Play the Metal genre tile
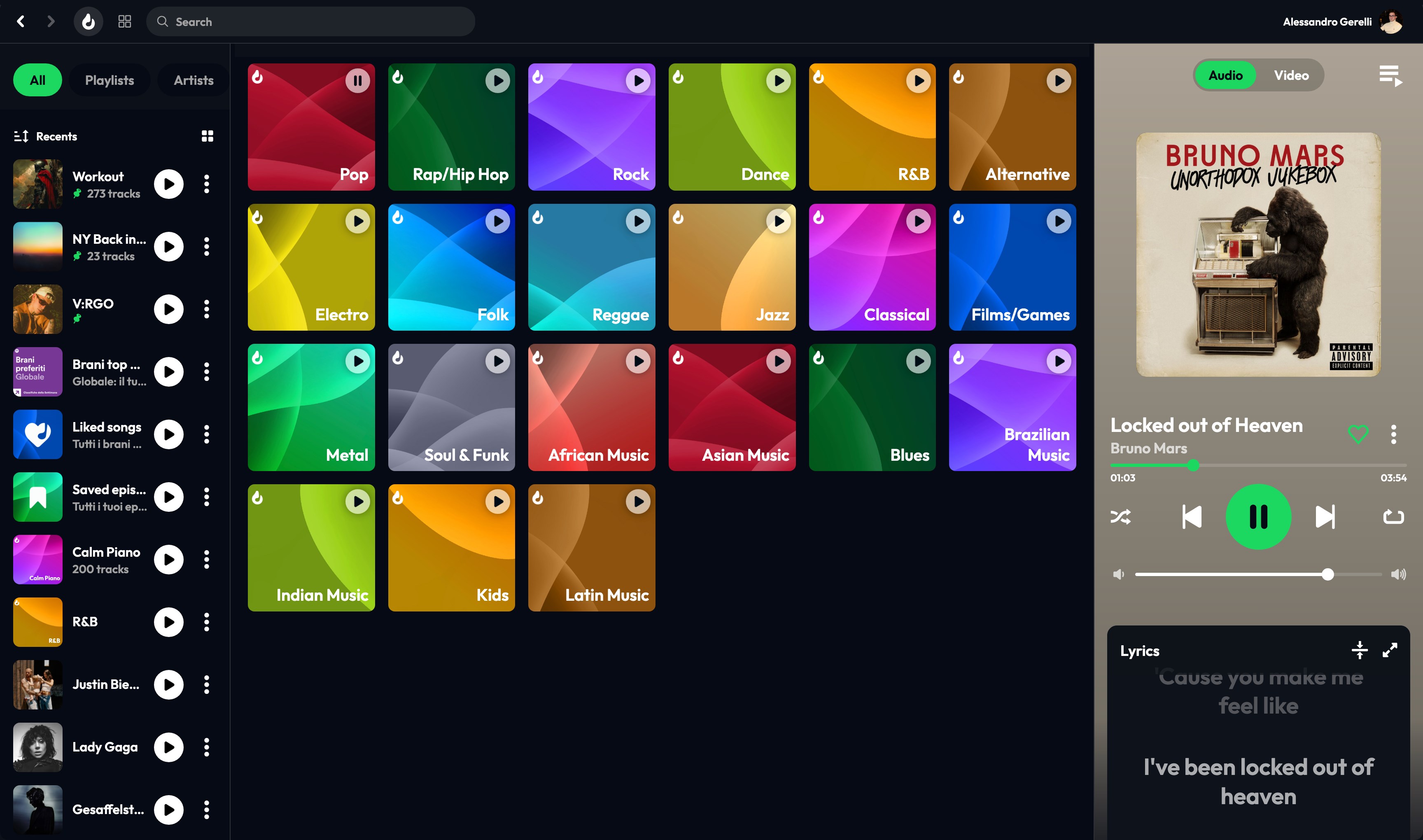The image size is (1423, 840). coord(358,361)
